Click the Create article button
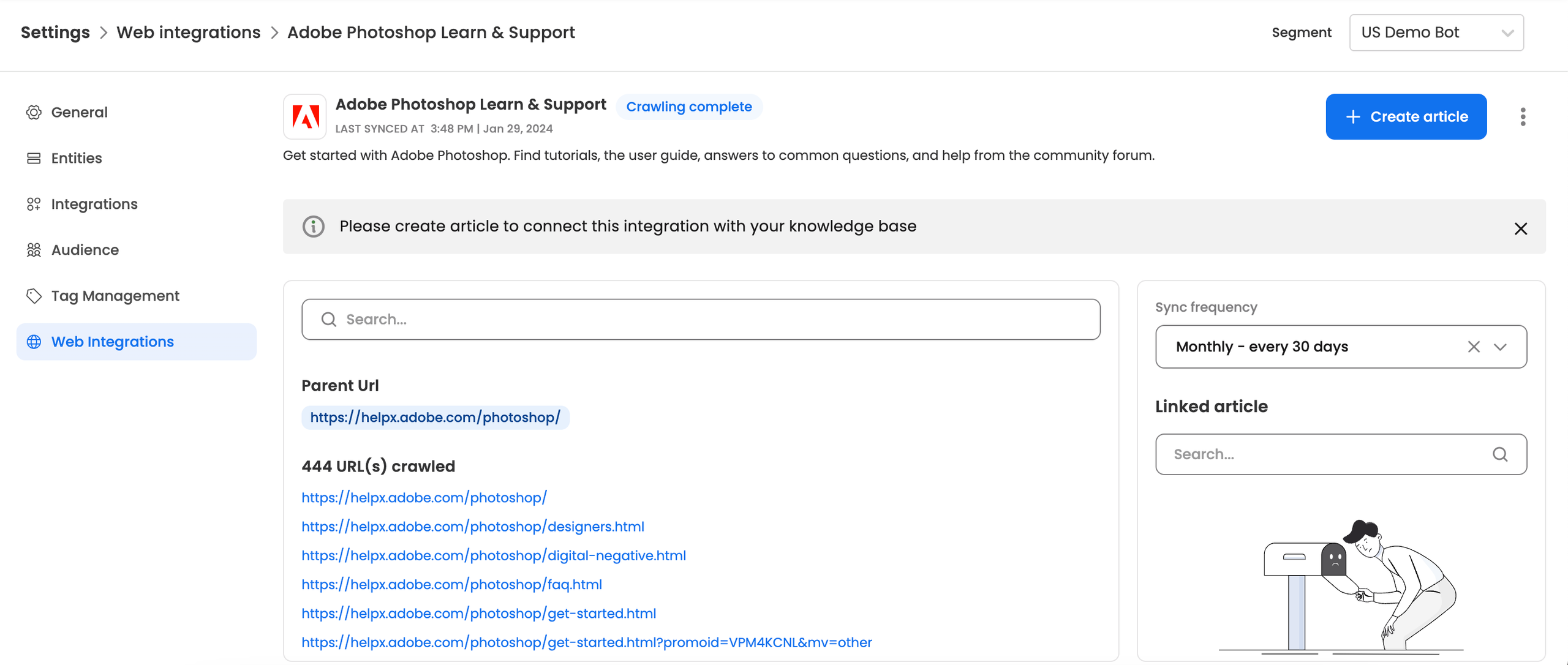The width and height of the screenshot is (1568, 665). 1406,116
